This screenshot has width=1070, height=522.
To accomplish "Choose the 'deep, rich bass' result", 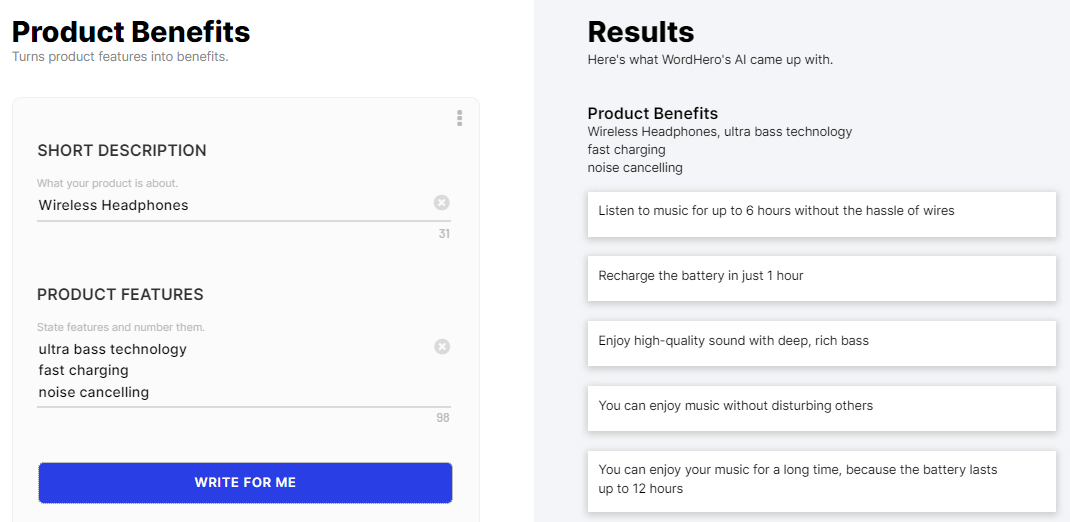I will [821, 343].
